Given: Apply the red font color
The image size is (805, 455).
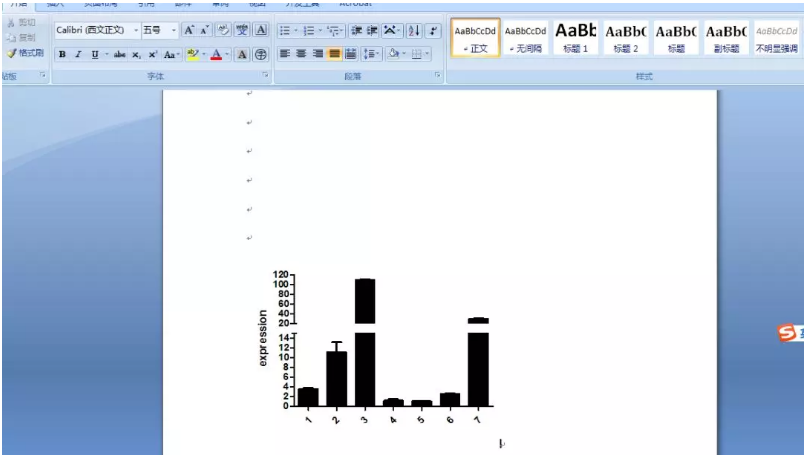Looking at the screenshot, I should pos(216,54).
